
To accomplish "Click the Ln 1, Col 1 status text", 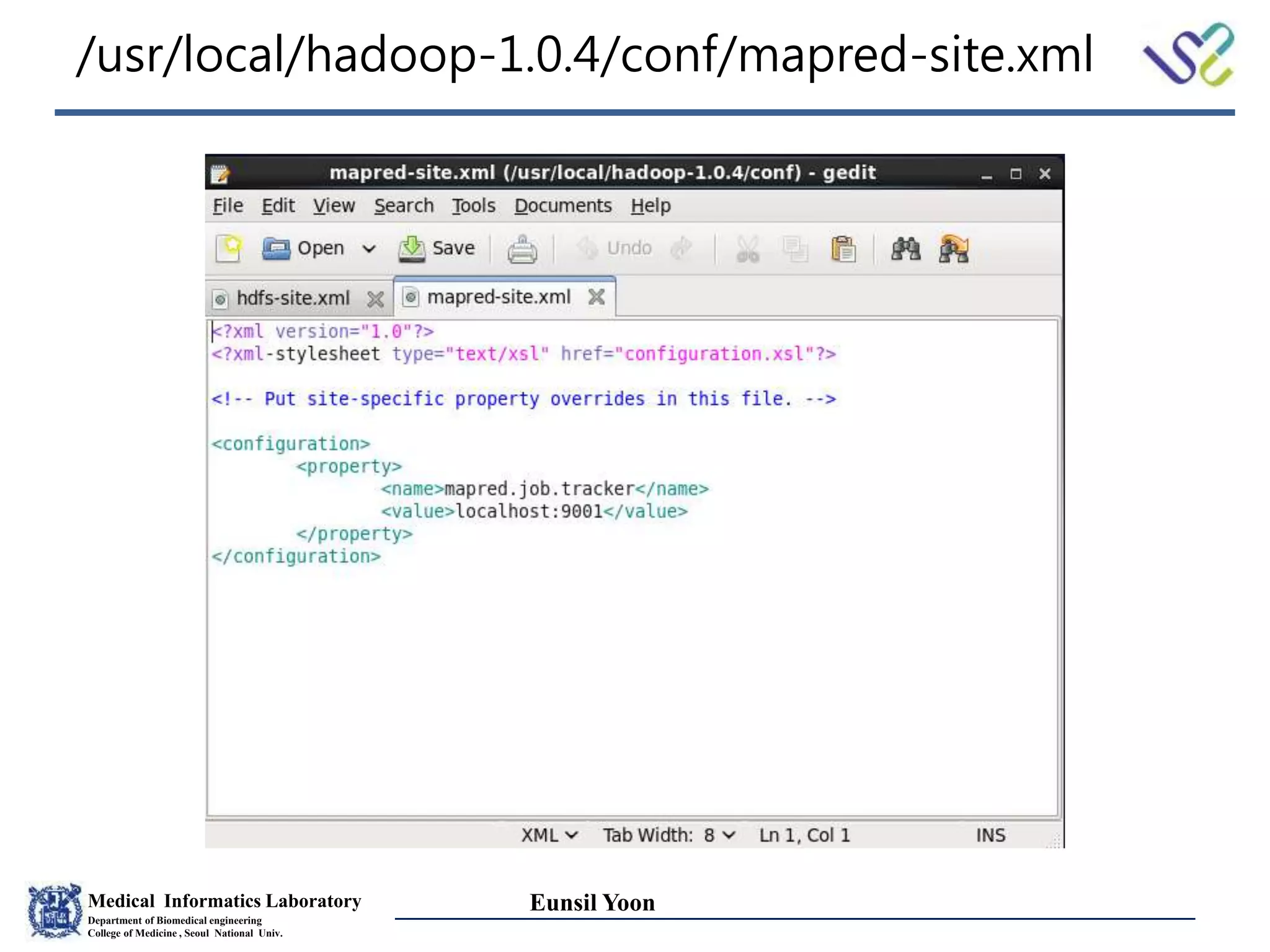I will coord(804,835).
